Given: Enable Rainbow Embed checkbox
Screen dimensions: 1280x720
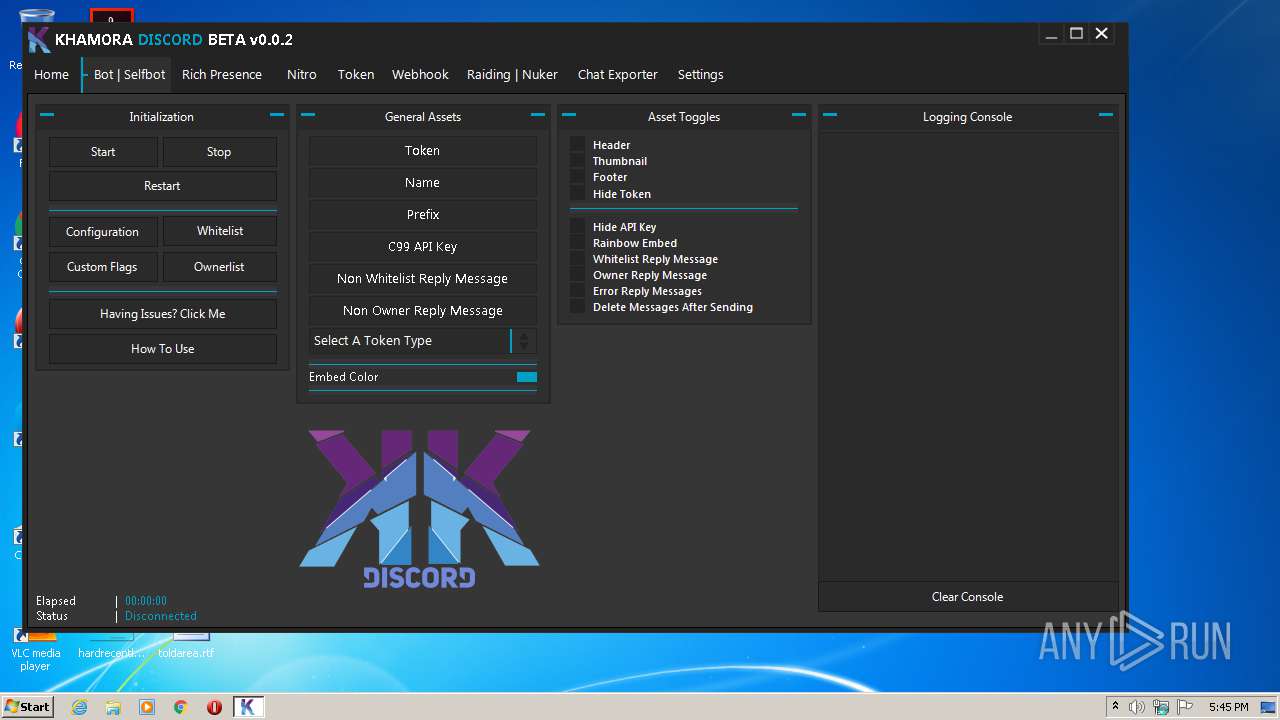Looking at the screenshot, I should [x=577, y=243].
